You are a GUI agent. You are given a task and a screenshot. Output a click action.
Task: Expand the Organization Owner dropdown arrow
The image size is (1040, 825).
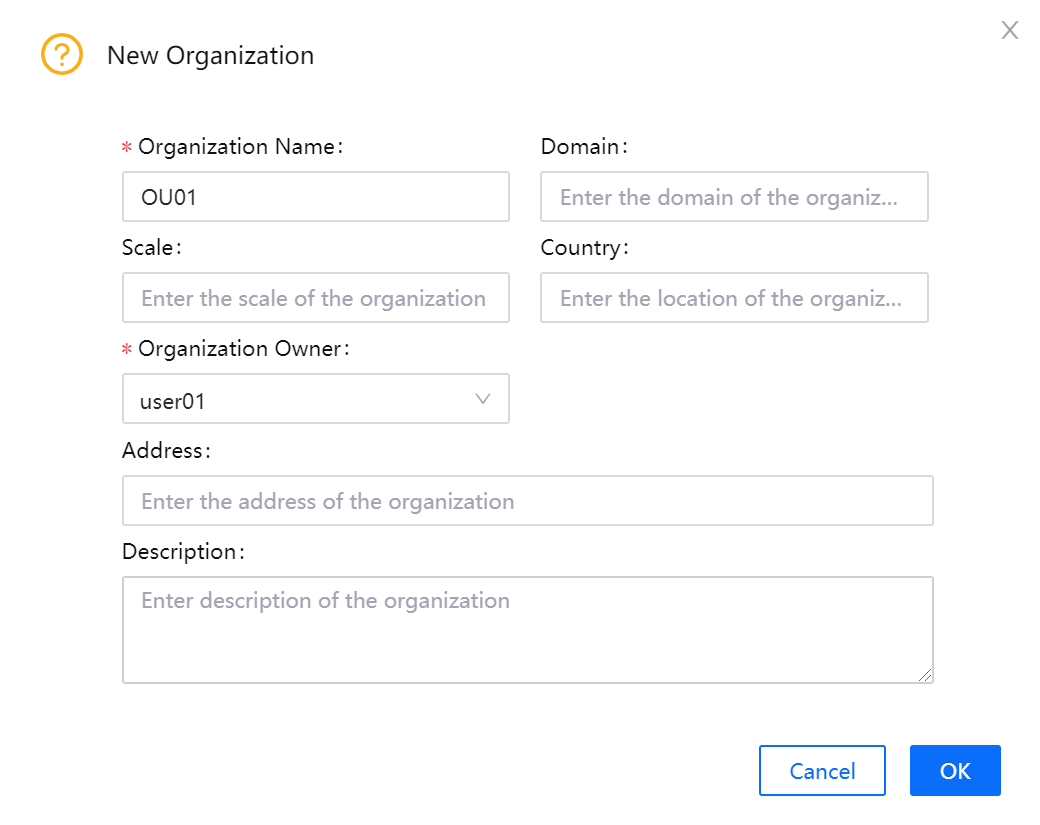(483, 399)
